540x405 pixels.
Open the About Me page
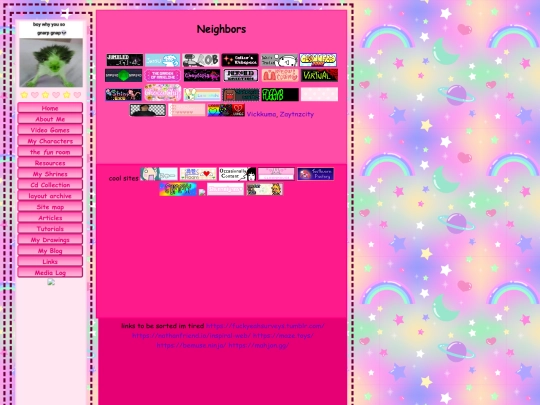pyautogui.click(x=50, y=119)
